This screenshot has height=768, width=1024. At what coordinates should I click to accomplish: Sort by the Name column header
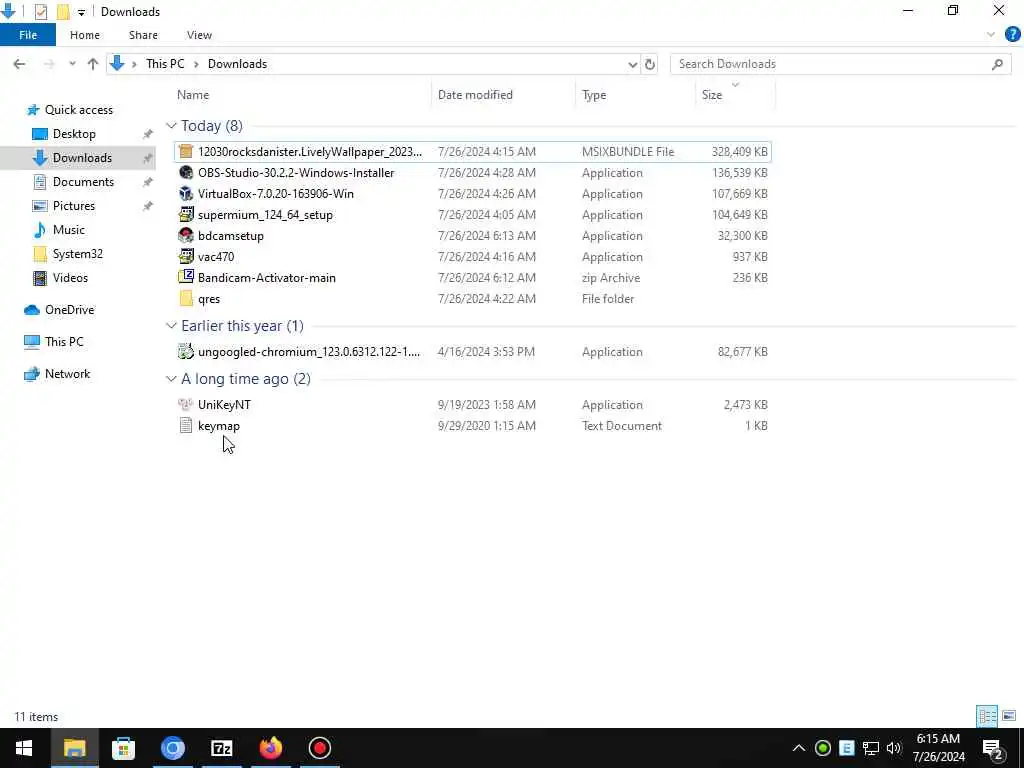click(x=193, y=95)
